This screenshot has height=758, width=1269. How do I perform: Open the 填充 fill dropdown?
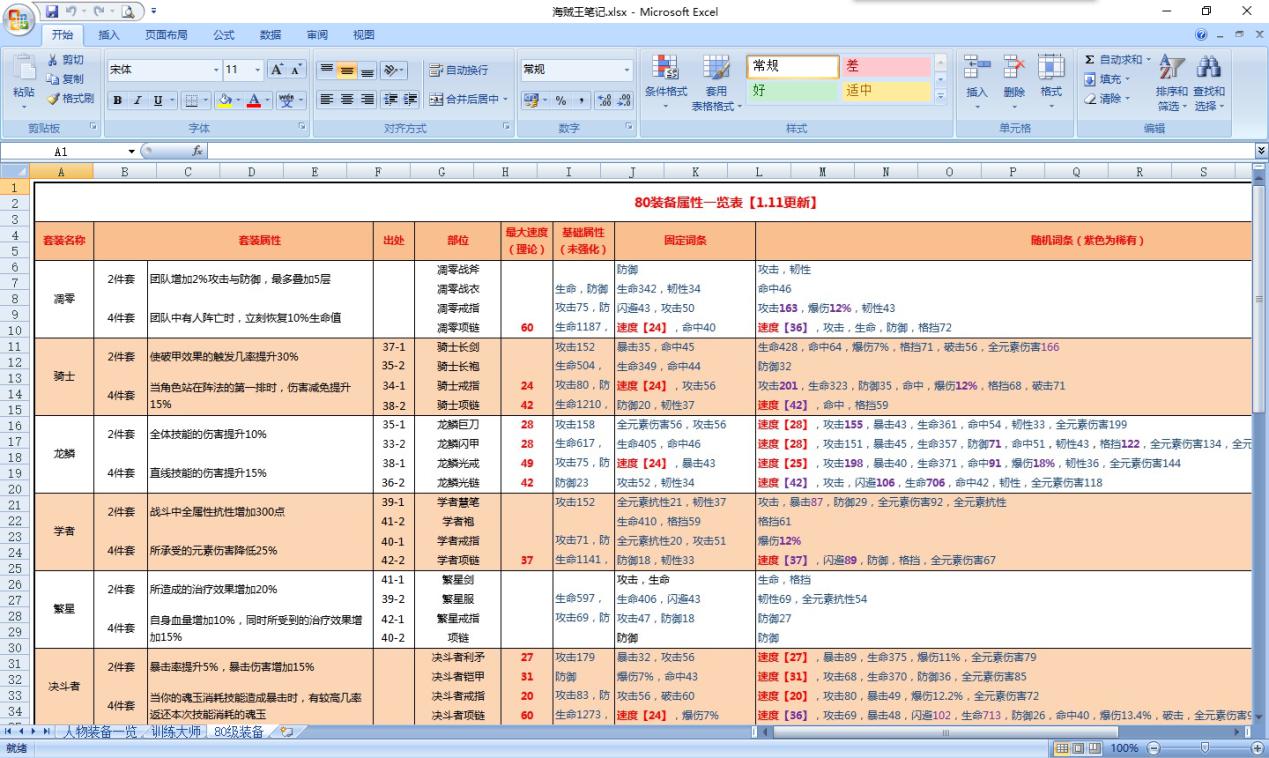click(1108, 79)
